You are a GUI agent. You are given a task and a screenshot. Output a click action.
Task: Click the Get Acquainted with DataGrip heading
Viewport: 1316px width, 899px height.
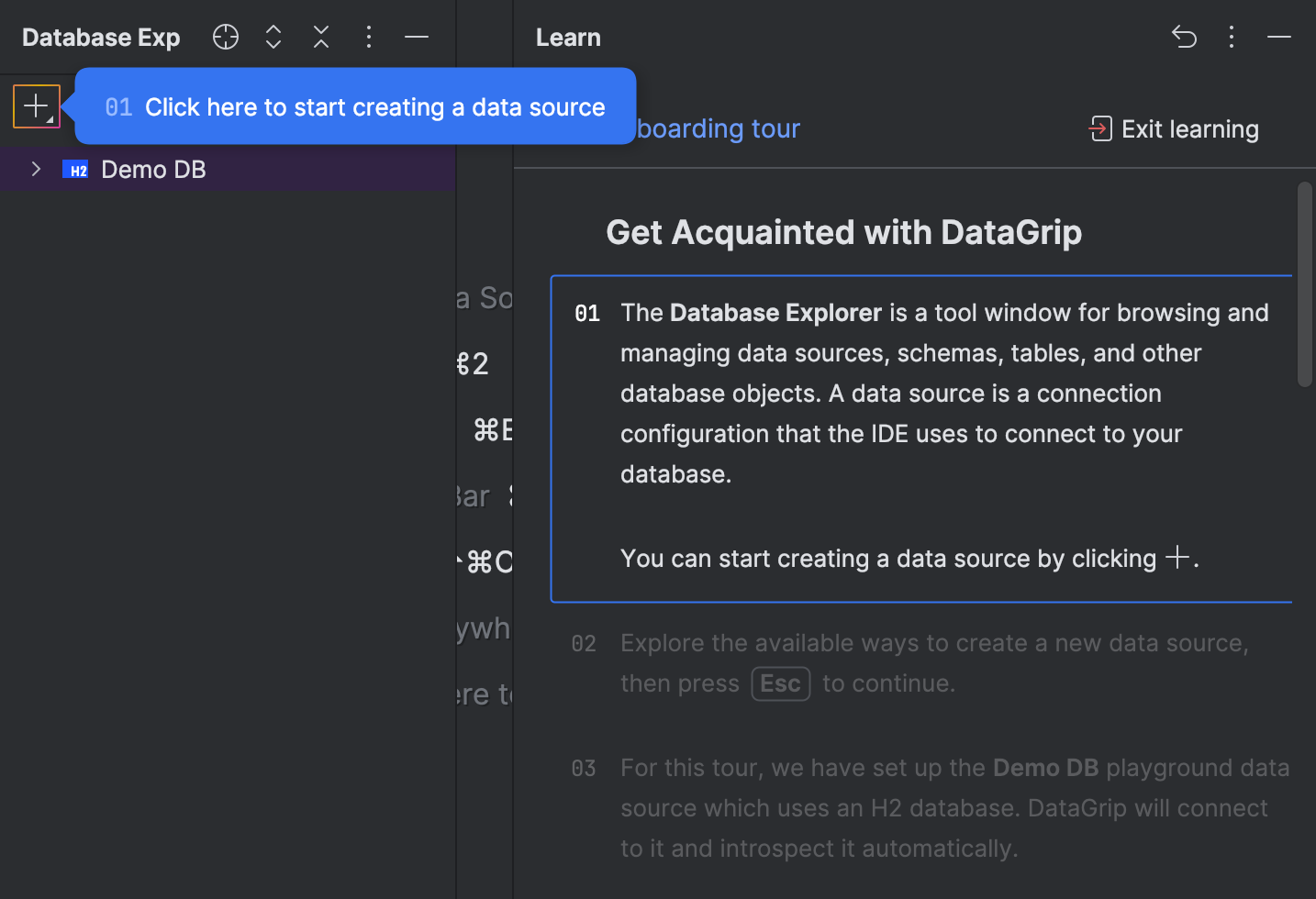(843, 232)
